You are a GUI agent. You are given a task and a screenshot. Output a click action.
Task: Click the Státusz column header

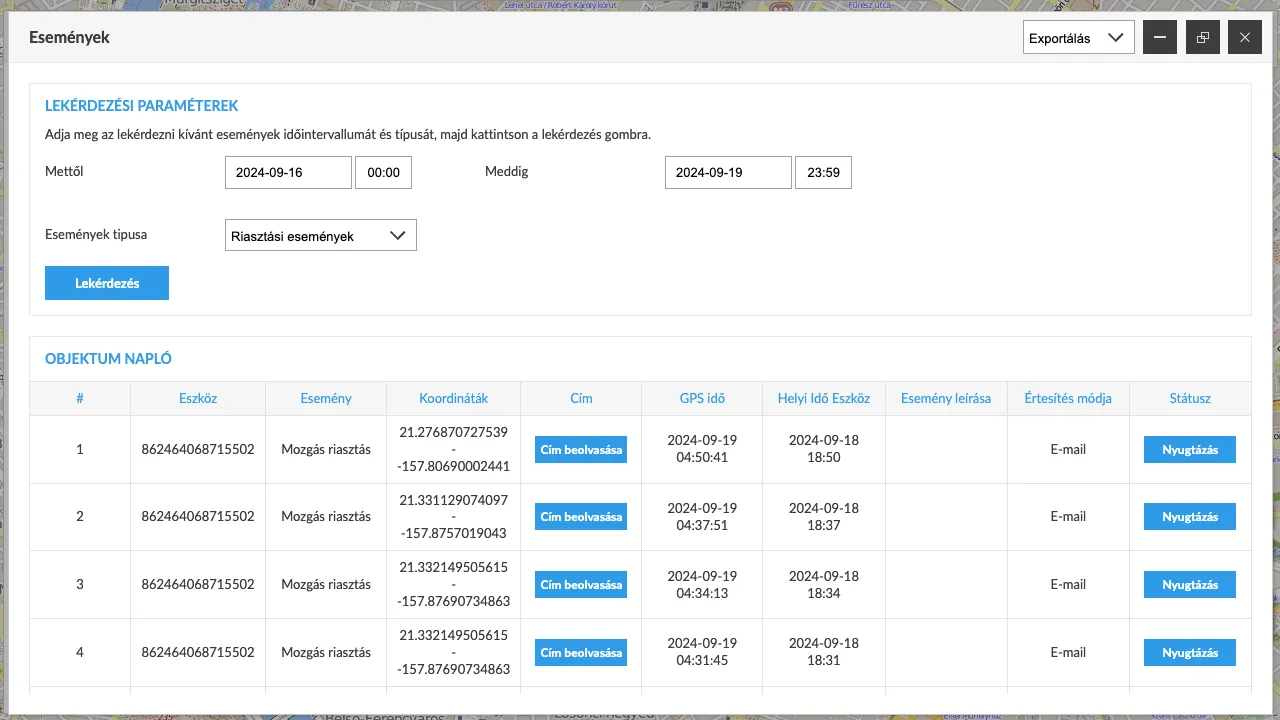1190,398
